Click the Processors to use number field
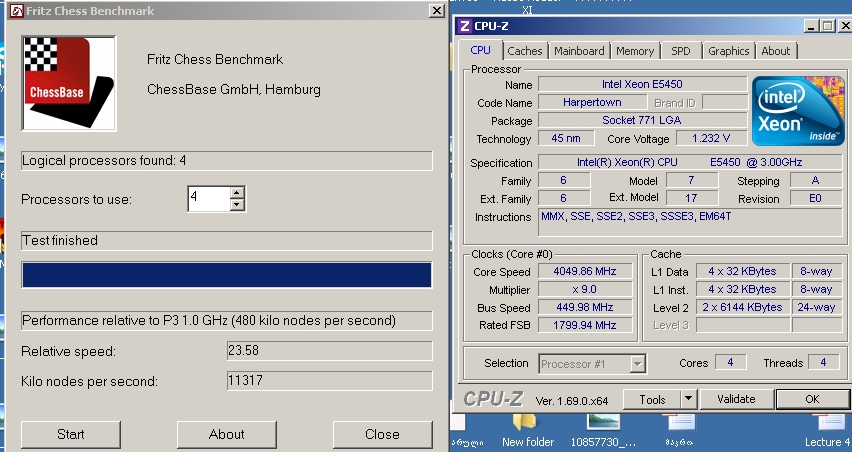Screen dimensions: 852x452 coord(209,199)
